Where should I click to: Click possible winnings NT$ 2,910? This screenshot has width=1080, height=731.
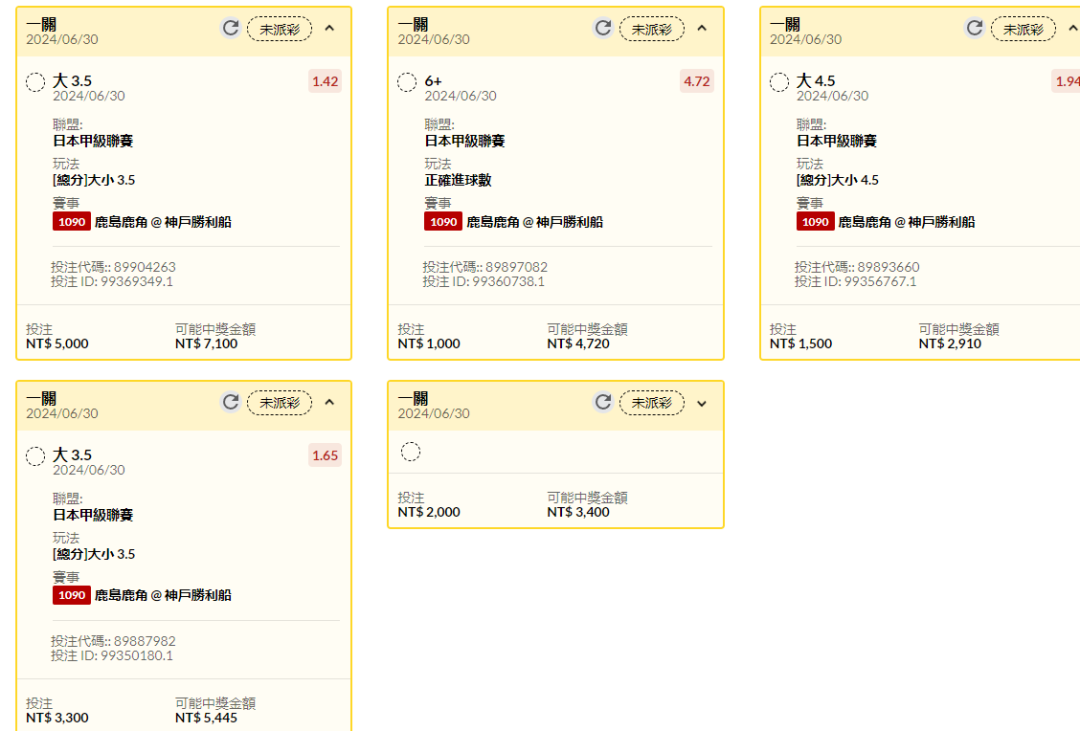click(950, 343)
